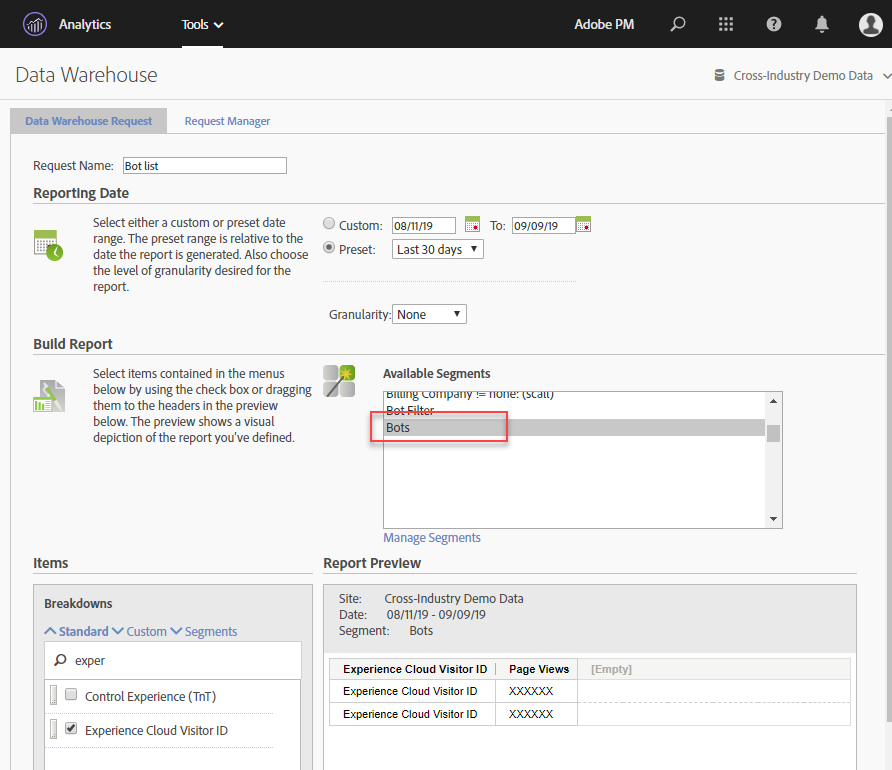Screen dimensions: 892x770
Task: Switch to the Request Manager tab
Action: click(227, 121)
